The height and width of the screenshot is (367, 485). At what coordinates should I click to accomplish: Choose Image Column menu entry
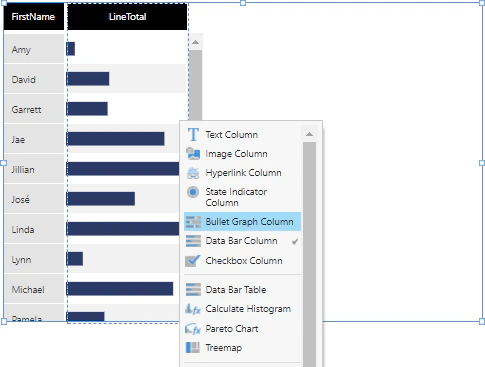pos(242,154)
